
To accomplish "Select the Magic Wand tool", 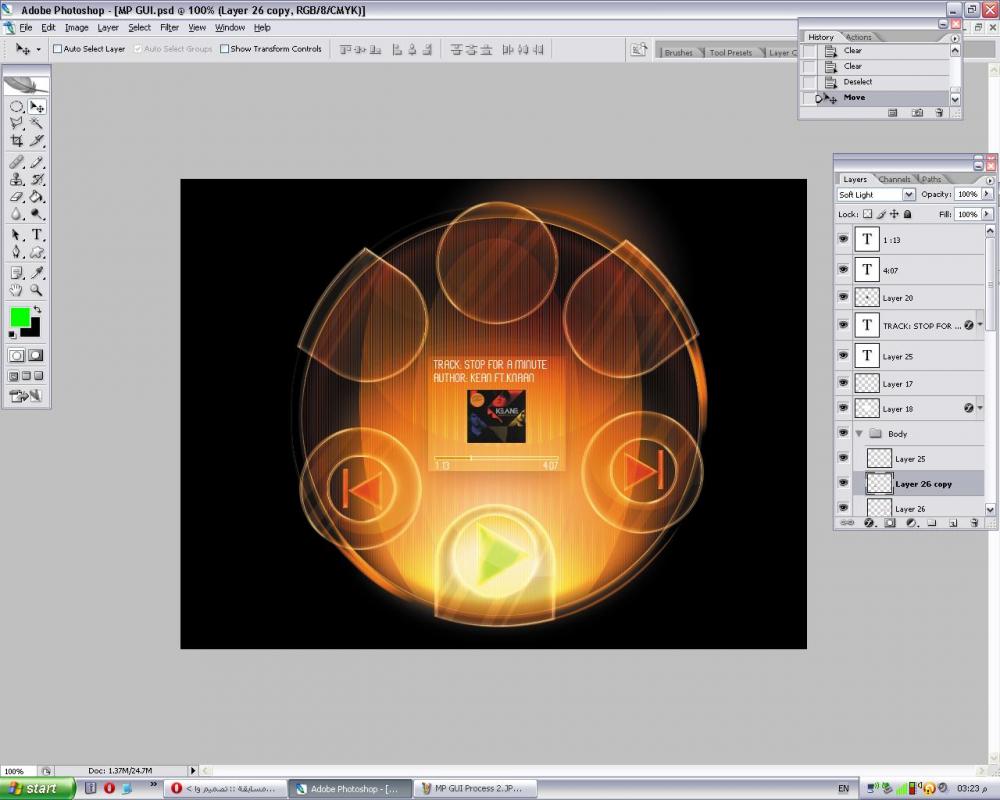I will pyautogui.click(x=37, y=123).
